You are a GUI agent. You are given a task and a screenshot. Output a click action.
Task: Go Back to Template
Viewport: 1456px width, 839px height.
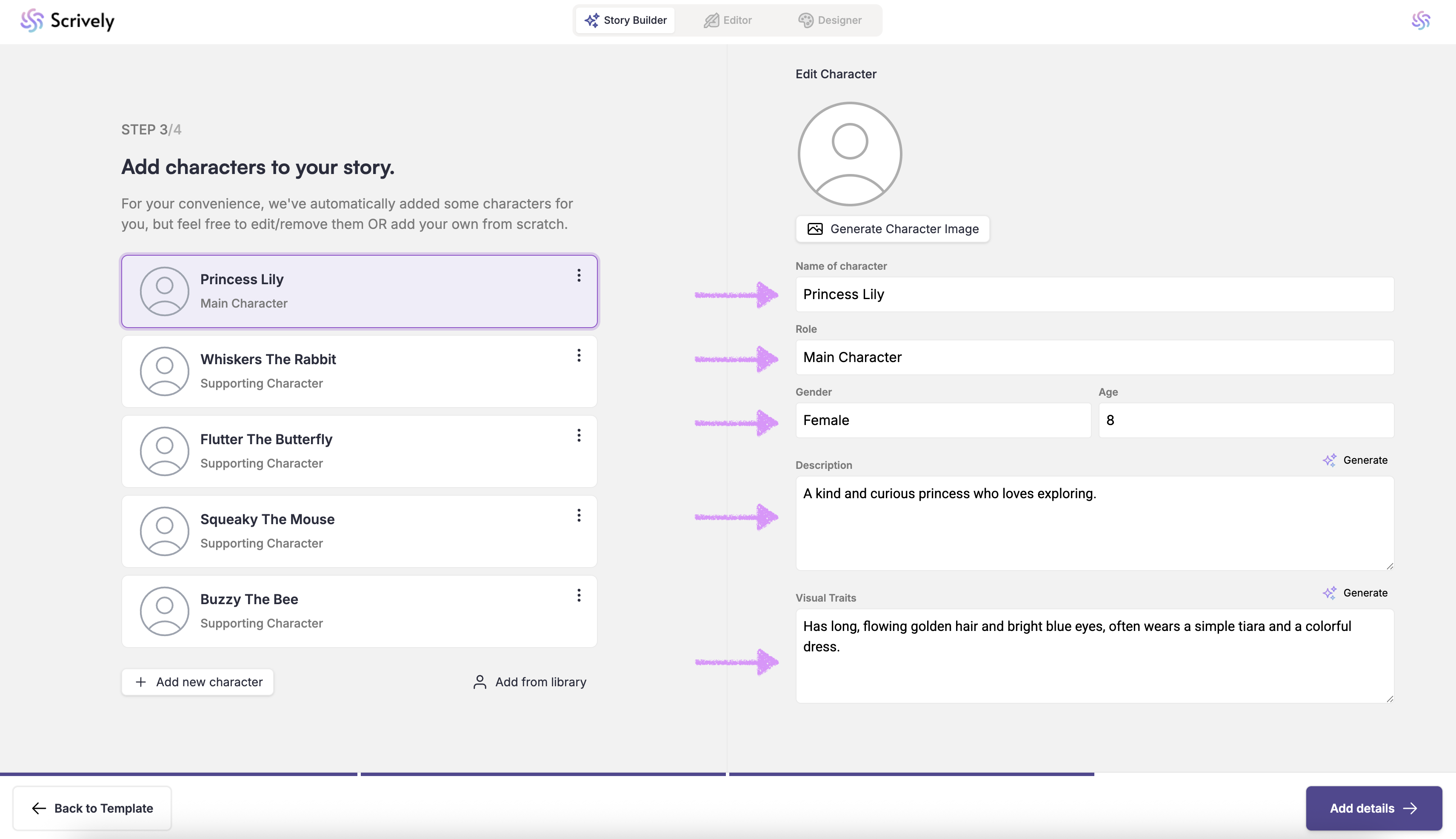pos(92,808)
